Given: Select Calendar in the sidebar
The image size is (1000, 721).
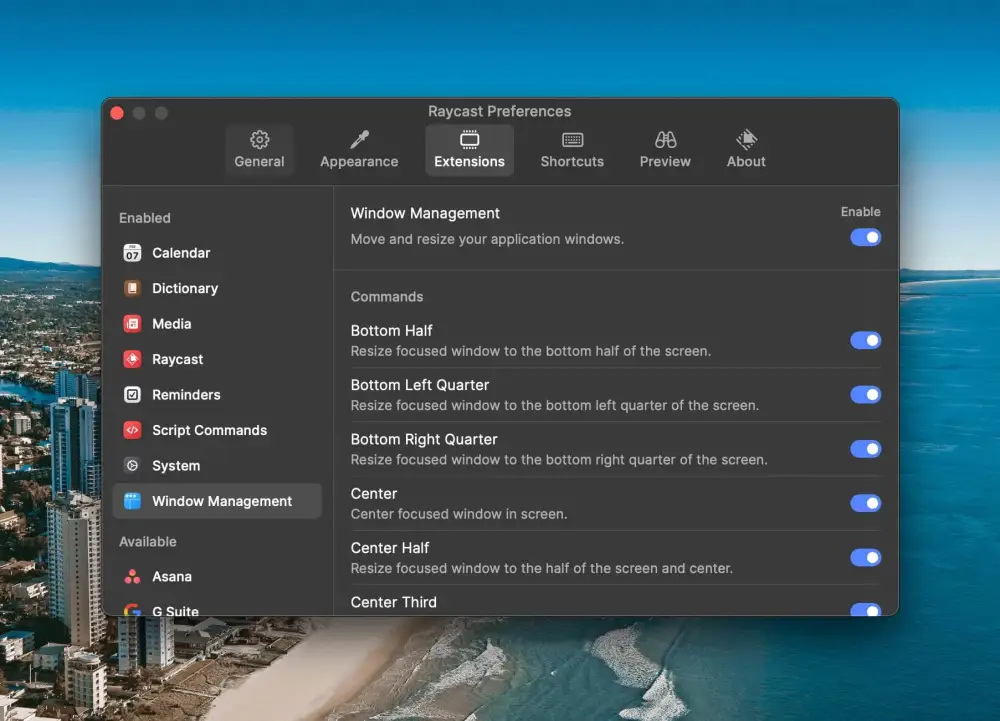Looking at the screenshot, I should [x=217, y=253].
